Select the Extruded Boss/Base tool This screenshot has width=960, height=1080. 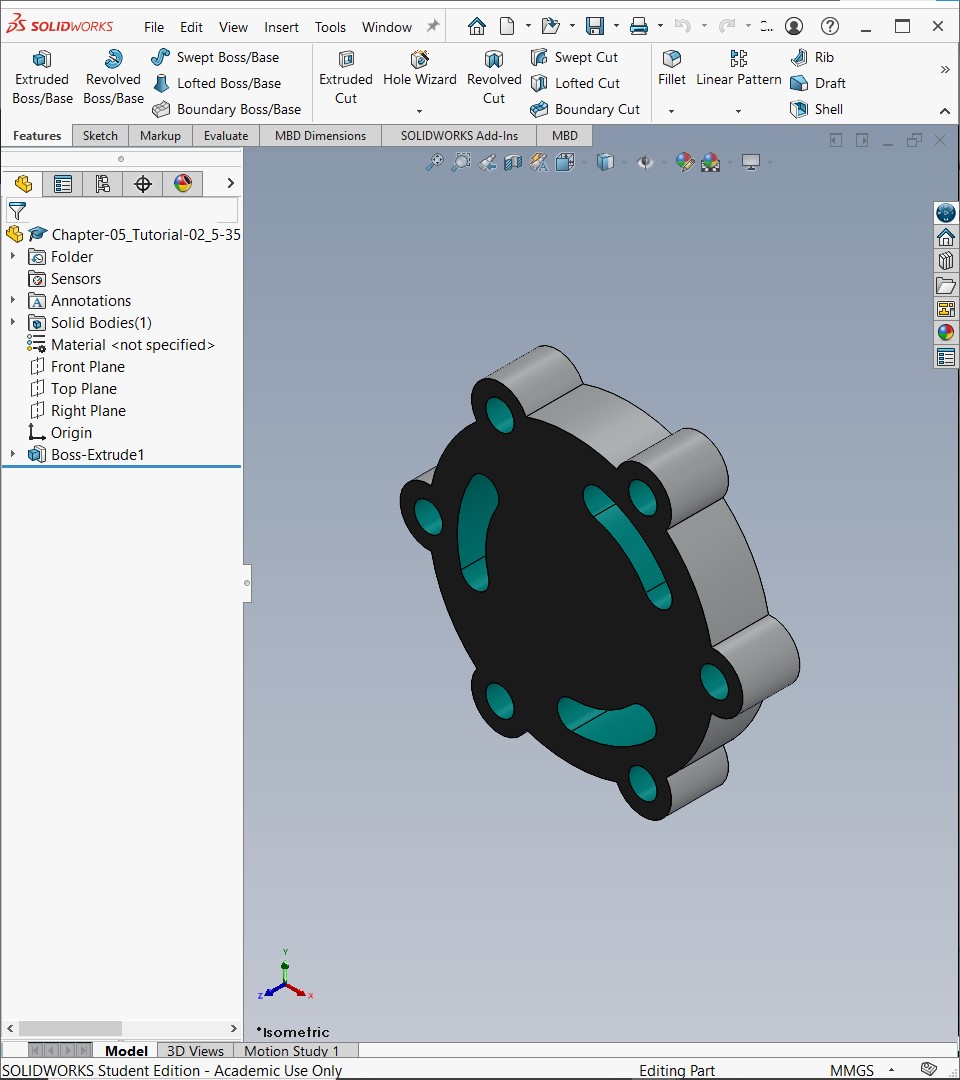(x=42, y=77)
